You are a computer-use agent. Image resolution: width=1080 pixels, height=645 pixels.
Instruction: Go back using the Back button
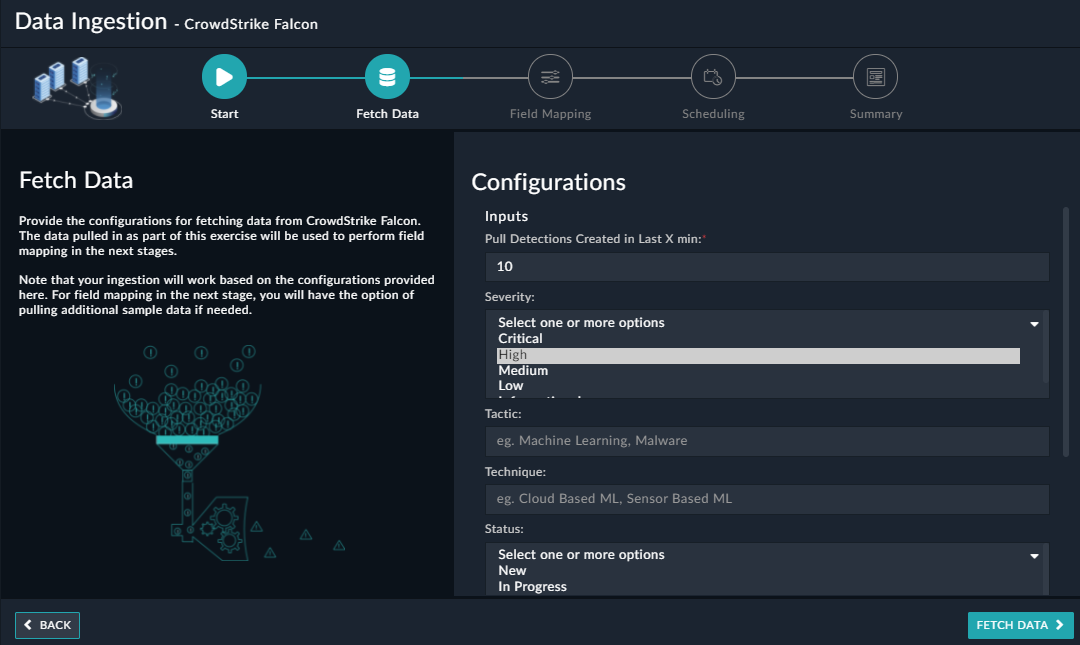[x=47, y=625]
